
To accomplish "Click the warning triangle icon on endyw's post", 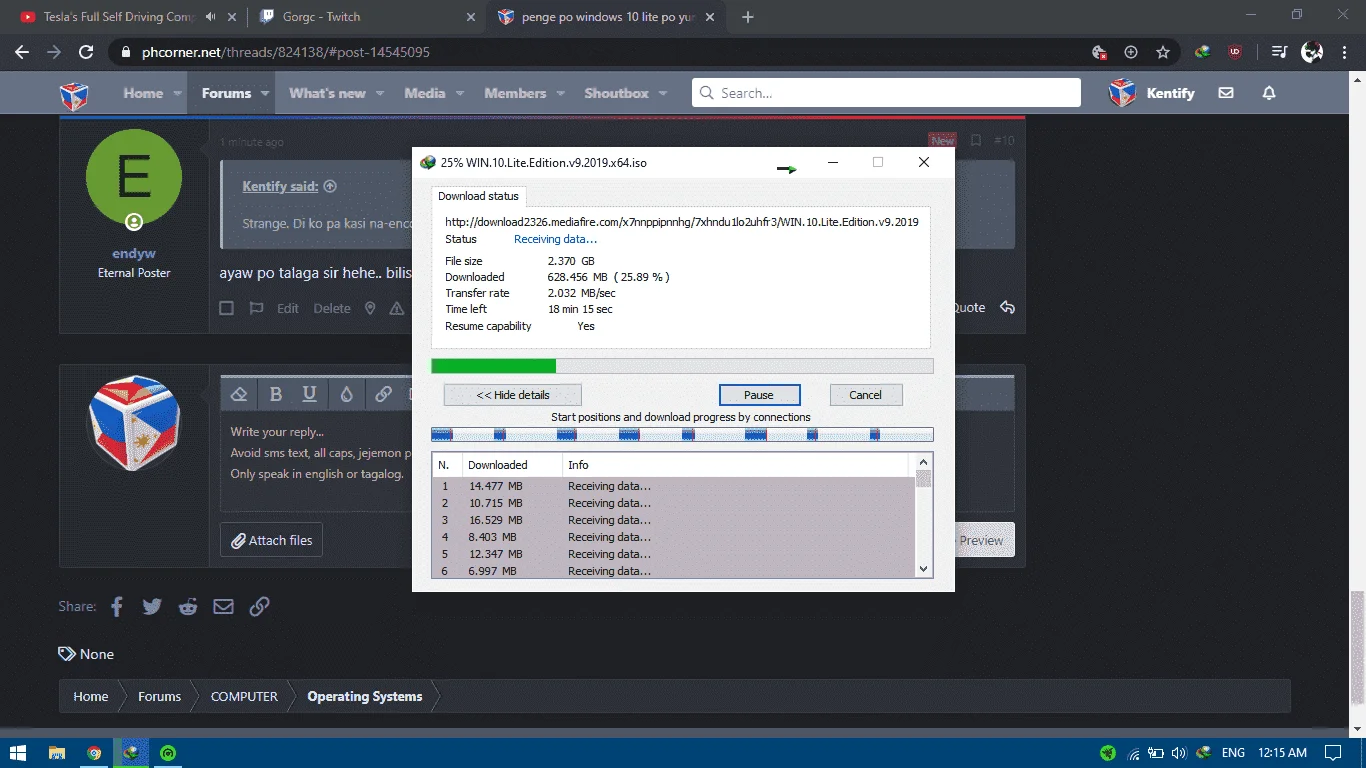I will (397, 308).
